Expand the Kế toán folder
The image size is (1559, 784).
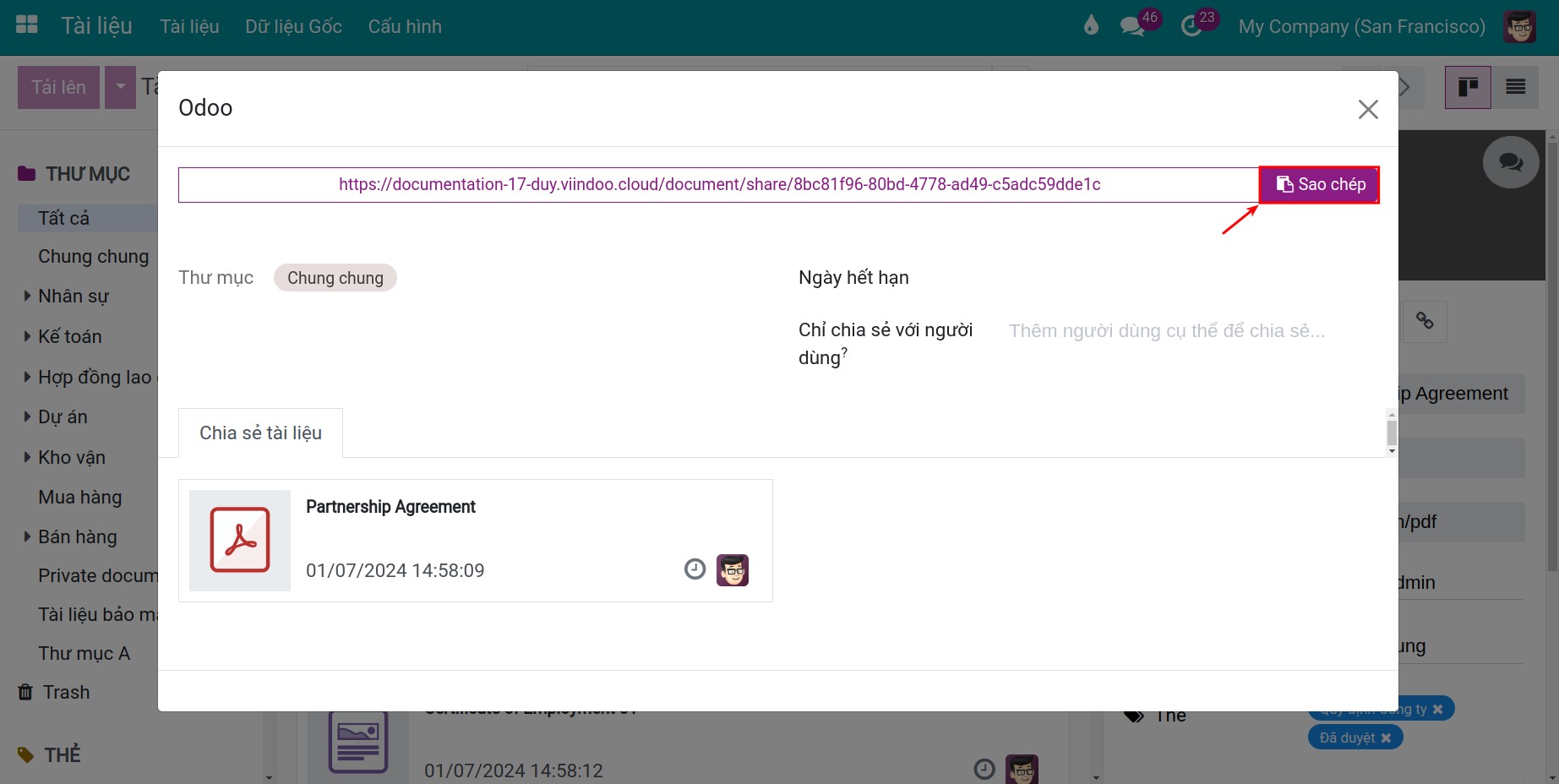click(x=27, y=336)
